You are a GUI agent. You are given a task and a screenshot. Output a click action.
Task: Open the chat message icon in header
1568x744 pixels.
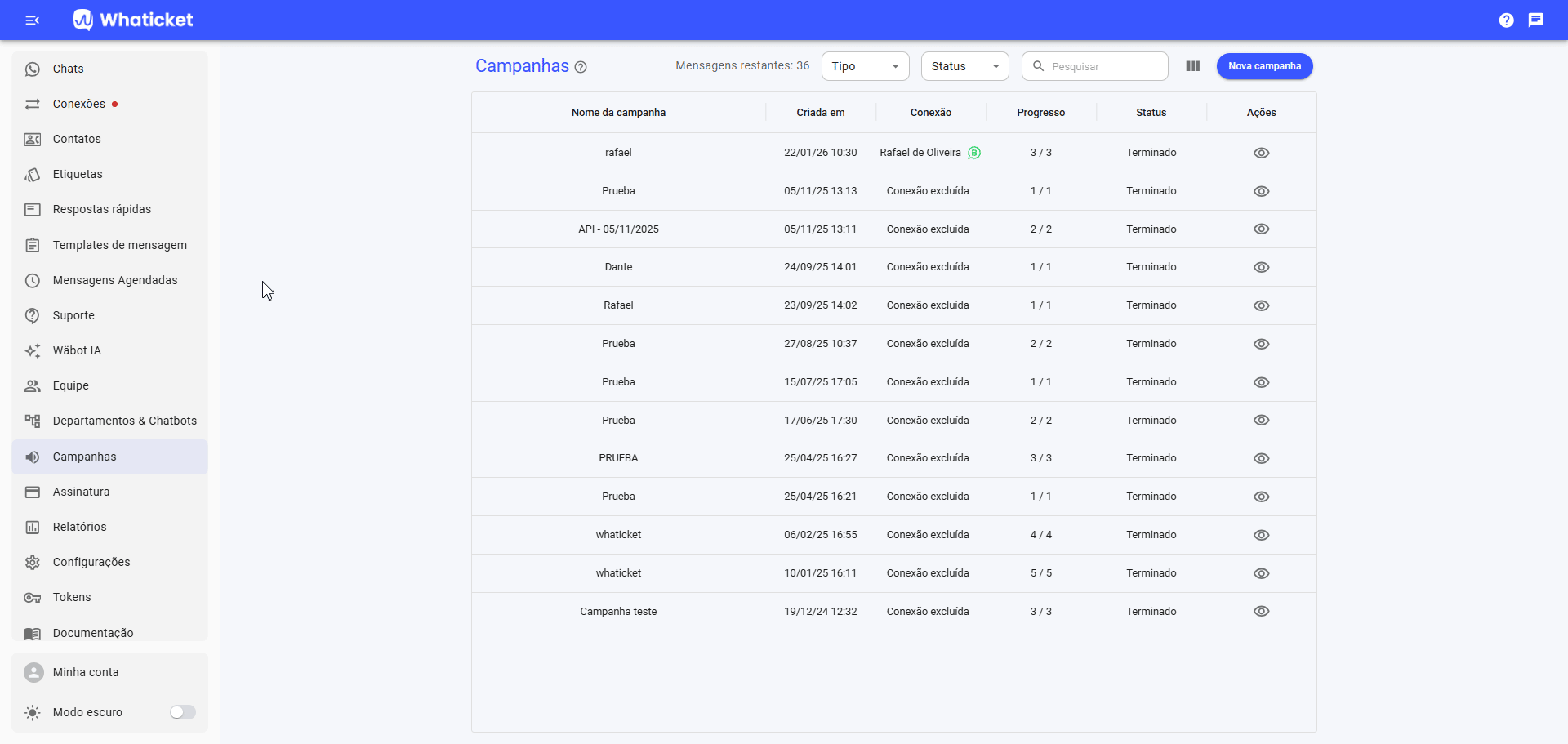[1536, 20]
